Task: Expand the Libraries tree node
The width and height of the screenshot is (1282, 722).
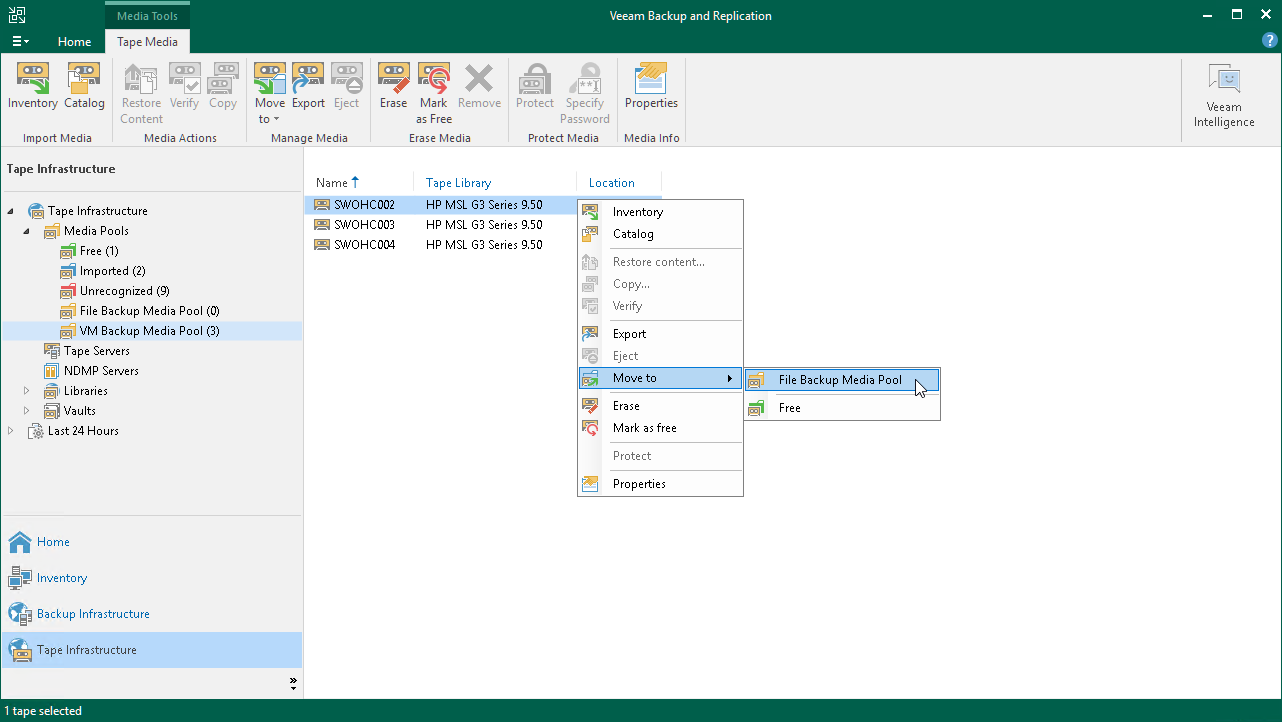Action: tap(27, 391)
